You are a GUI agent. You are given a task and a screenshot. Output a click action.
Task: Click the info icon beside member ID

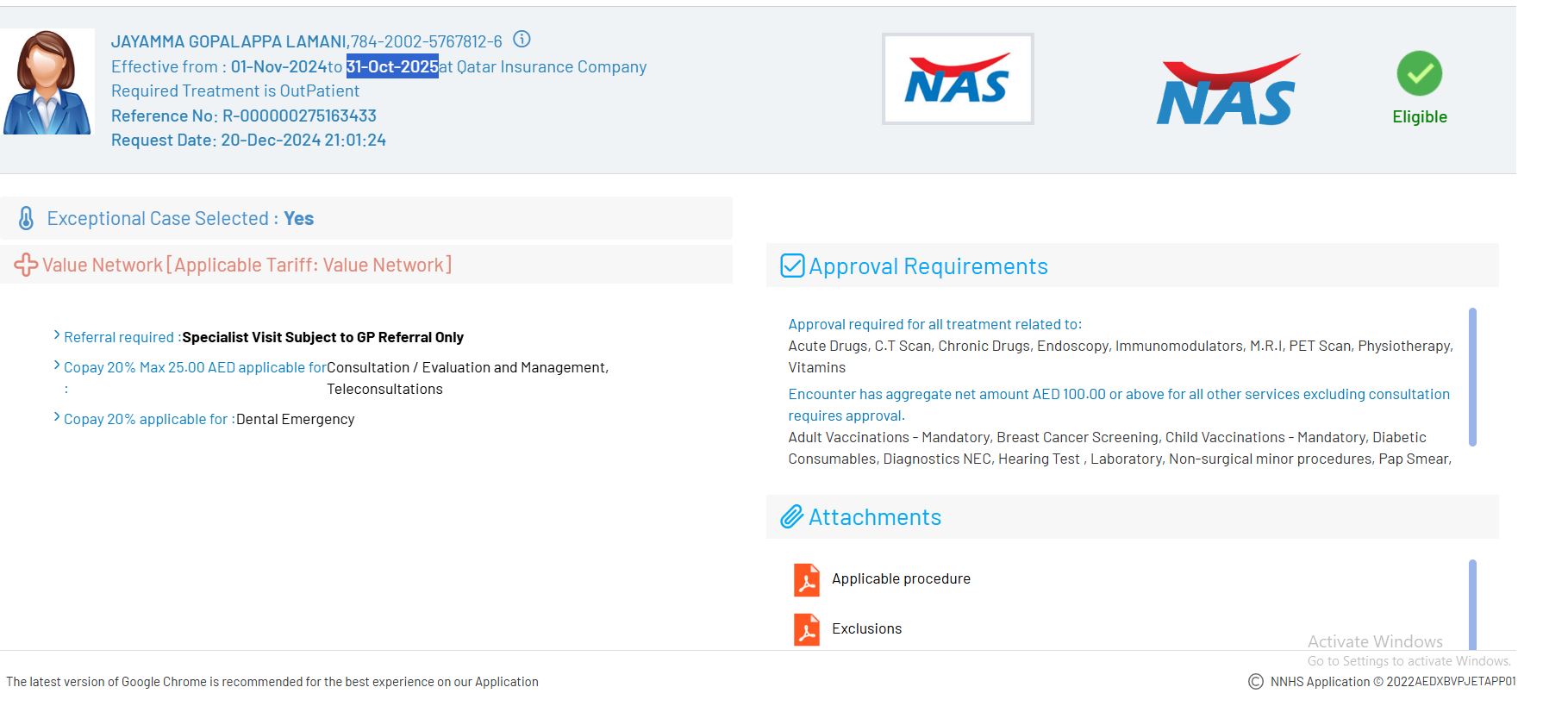click(x=522, y=40)
